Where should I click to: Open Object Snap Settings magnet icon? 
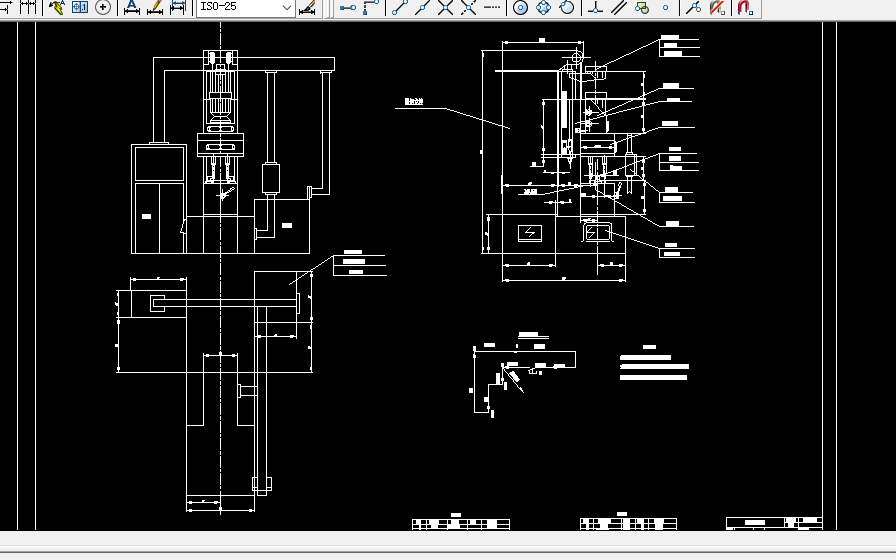745,7
